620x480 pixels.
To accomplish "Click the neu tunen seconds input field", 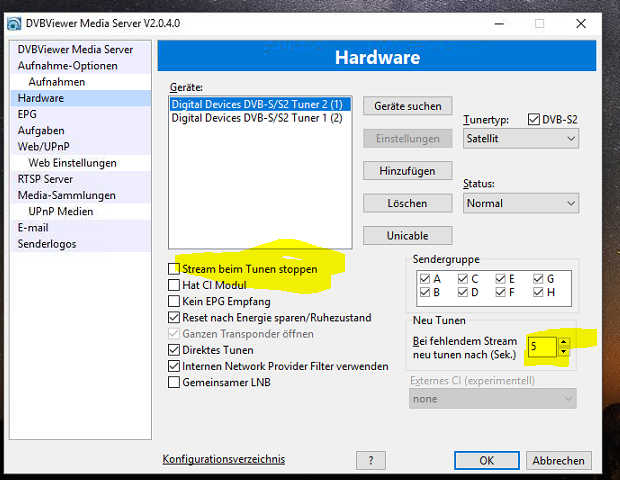I will 542,347.
